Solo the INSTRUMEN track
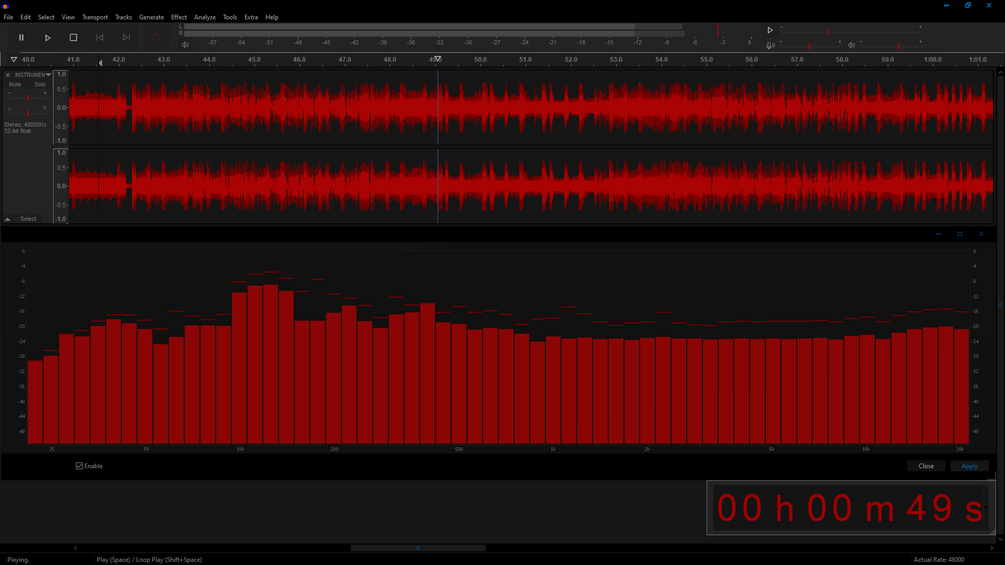1005x565 pixels. [40, 85]
